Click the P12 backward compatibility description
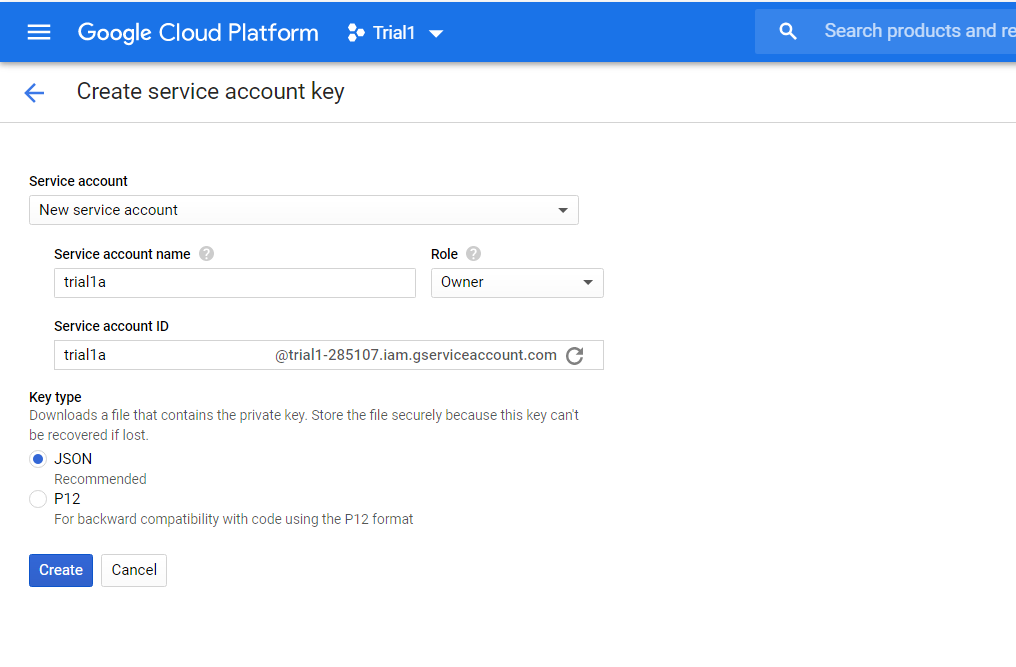This screenshot has width=1016, height=667. click(234, 519)
